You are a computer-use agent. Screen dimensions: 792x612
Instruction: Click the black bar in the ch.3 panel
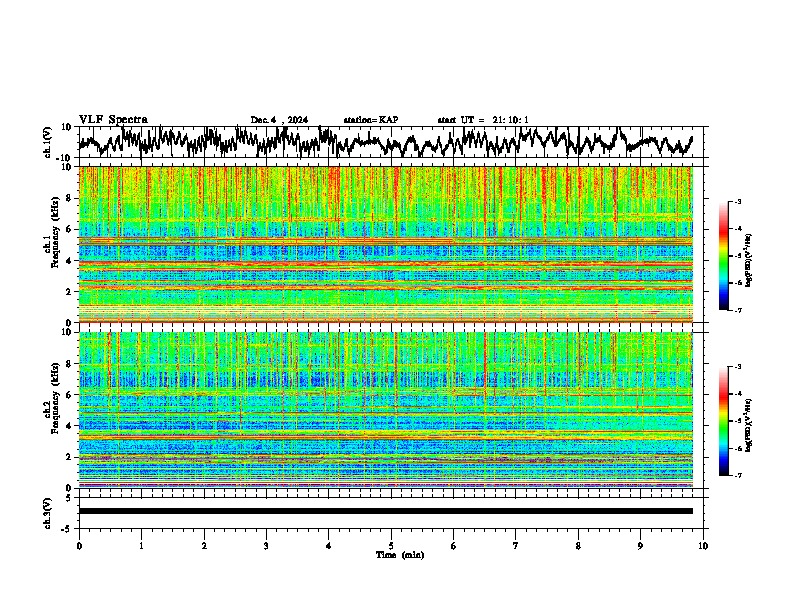coord(385,511)
